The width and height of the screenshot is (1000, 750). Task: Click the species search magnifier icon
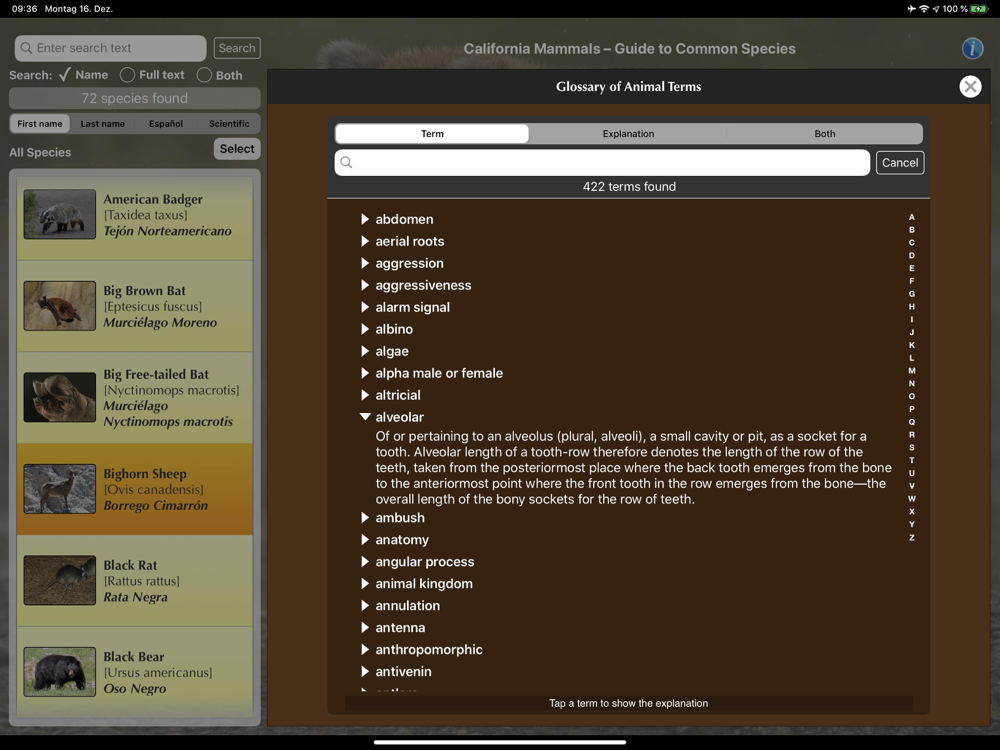[26, 48]
